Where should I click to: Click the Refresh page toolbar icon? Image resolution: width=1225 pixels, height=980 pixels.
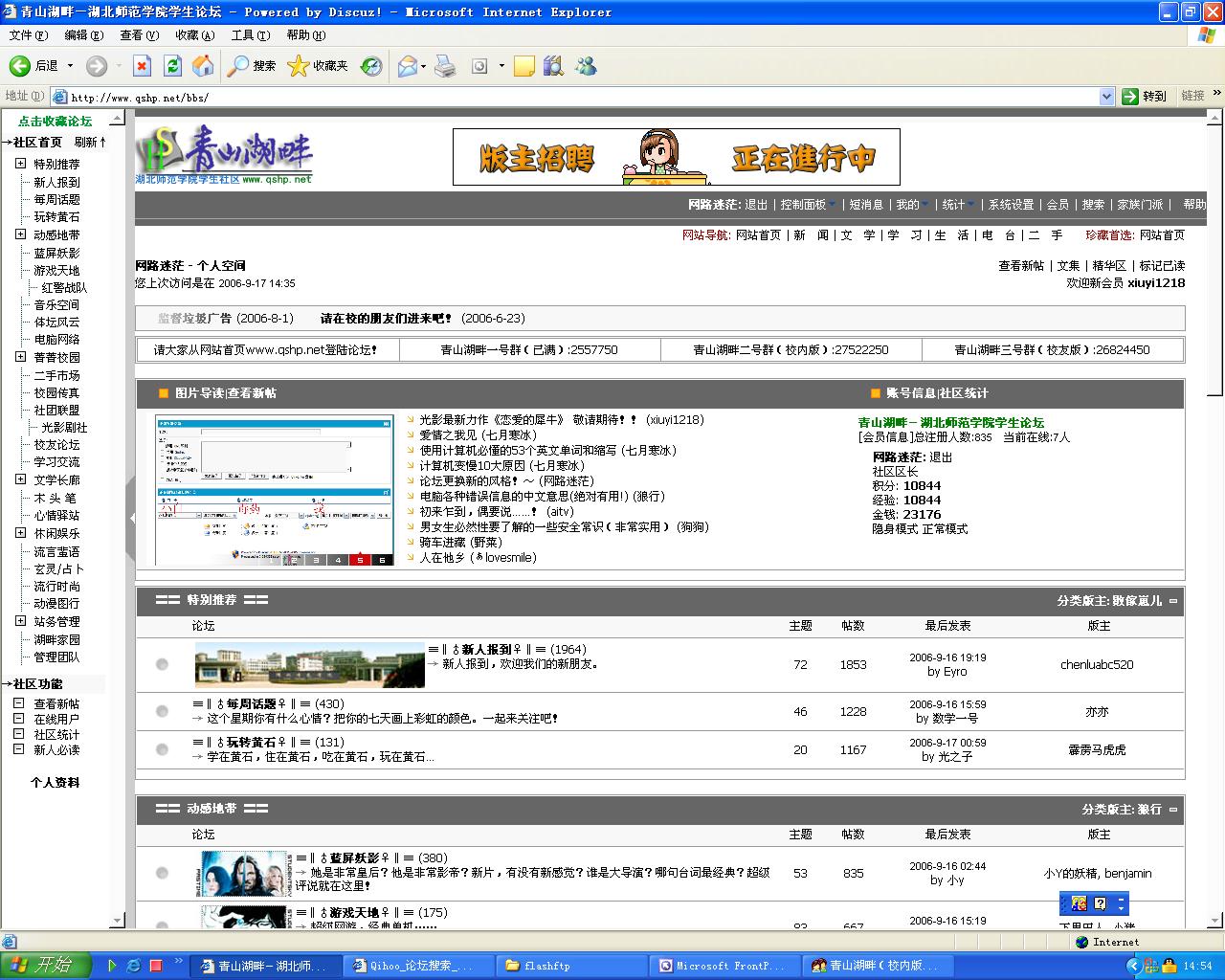coord(172,66)
